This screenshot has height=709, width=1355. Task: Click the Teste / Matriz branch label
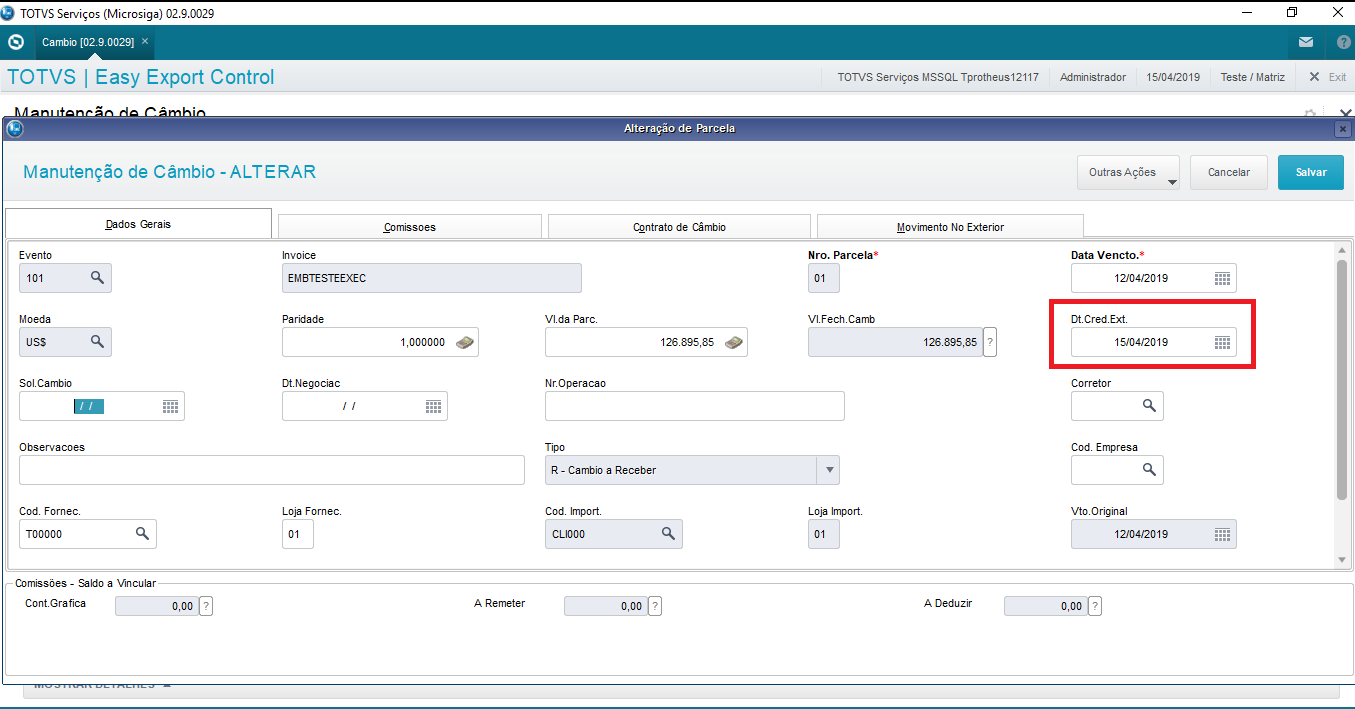(x=1253, y=77)
